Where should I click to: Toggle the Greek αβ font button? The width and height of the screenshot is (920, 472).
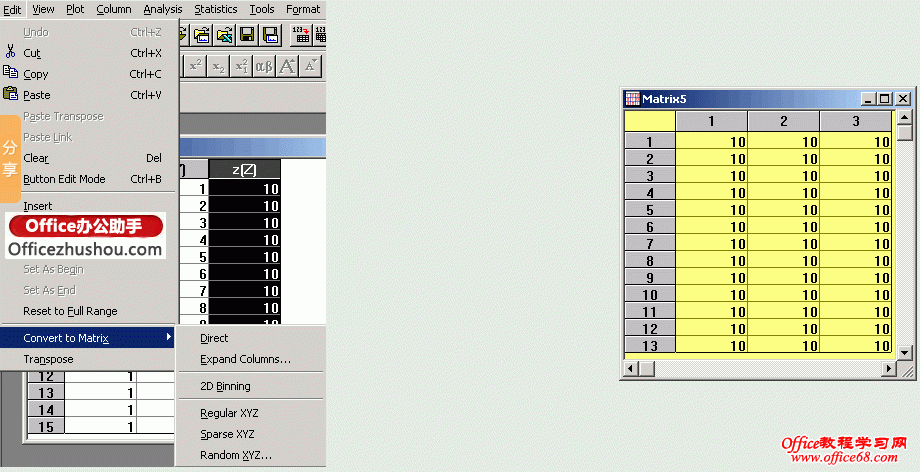(x=264, y=66)
